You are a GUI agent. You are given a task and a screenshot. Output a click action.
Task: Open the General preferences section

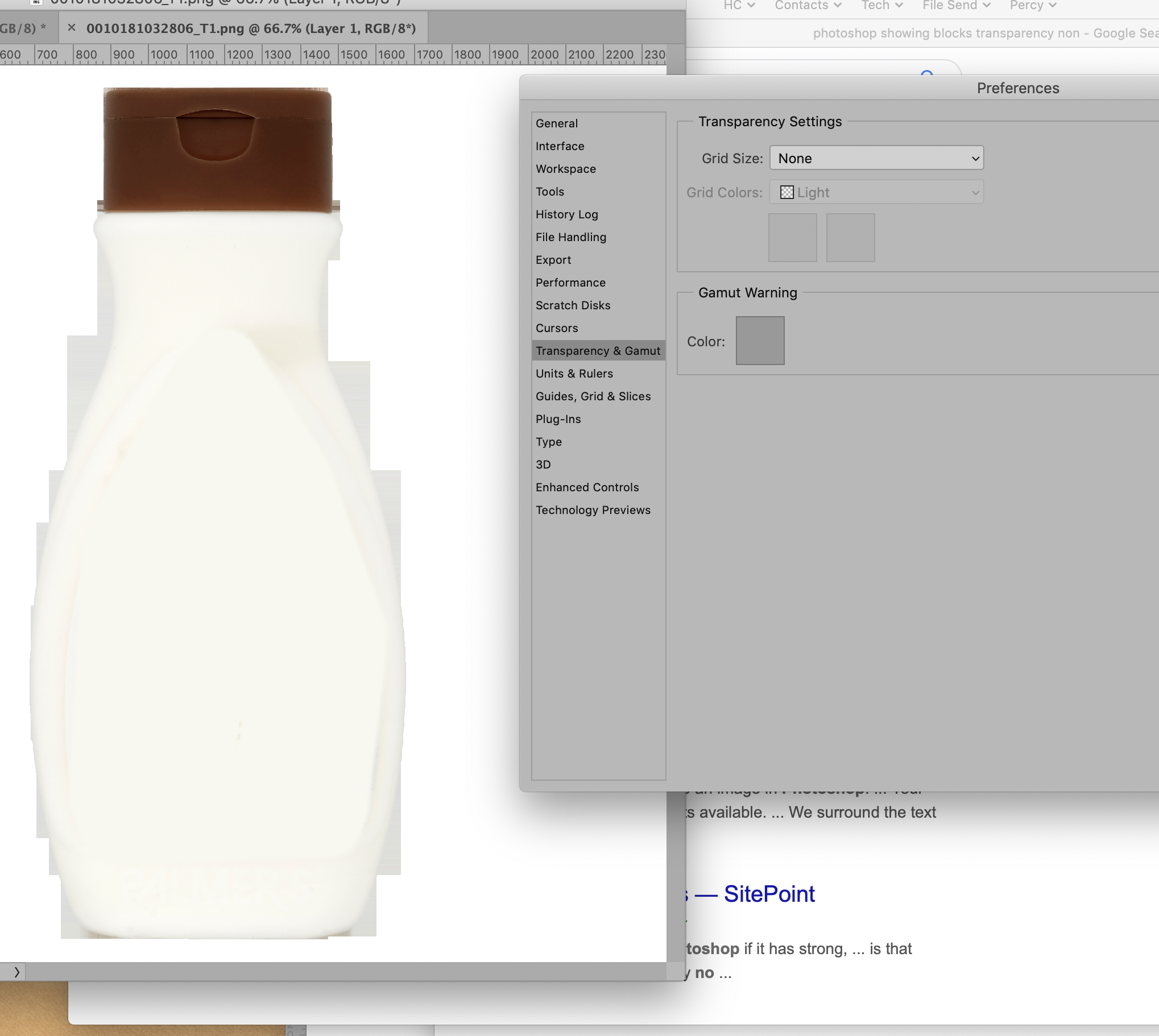click(556, 123)
